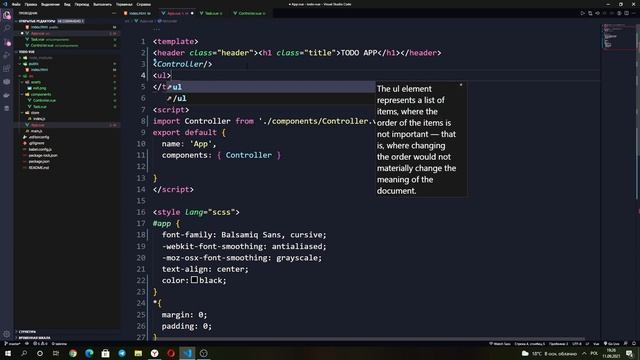The image size is (640, 360).
Task: Select the App.vue editor tab
Action: [177, 13]
